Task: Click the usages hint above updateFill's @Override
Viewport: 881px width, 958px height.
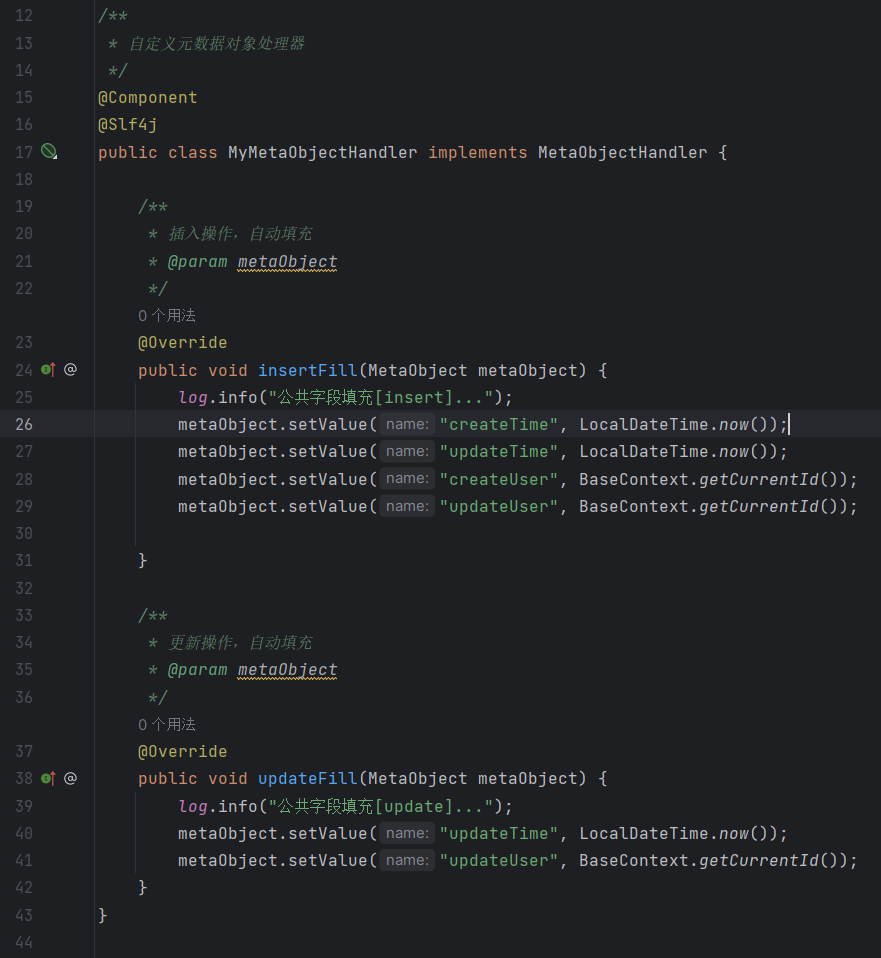Action: (167, 724)
